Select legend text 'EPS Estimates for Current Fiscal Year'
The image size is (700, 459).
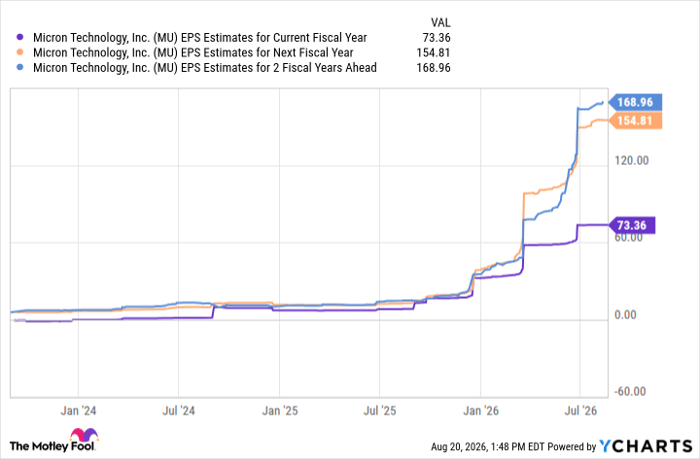[274, 38]
